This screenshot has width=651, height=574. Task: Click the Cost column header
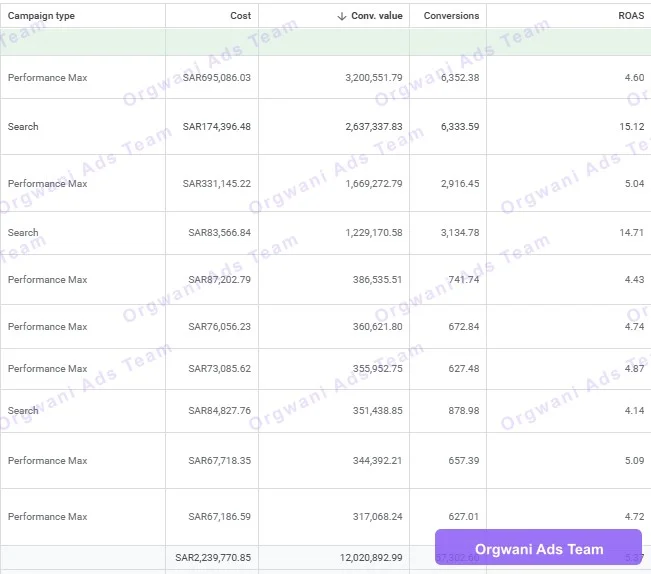click(x=239, y=16)
